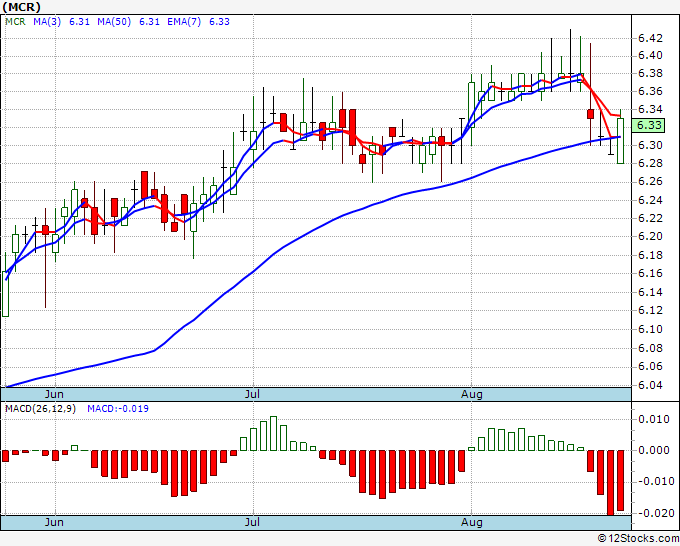The width and height of the screenshot is (680, 546).
Task: Click the 6.04 price axis label
Action: tap(650, 385)
